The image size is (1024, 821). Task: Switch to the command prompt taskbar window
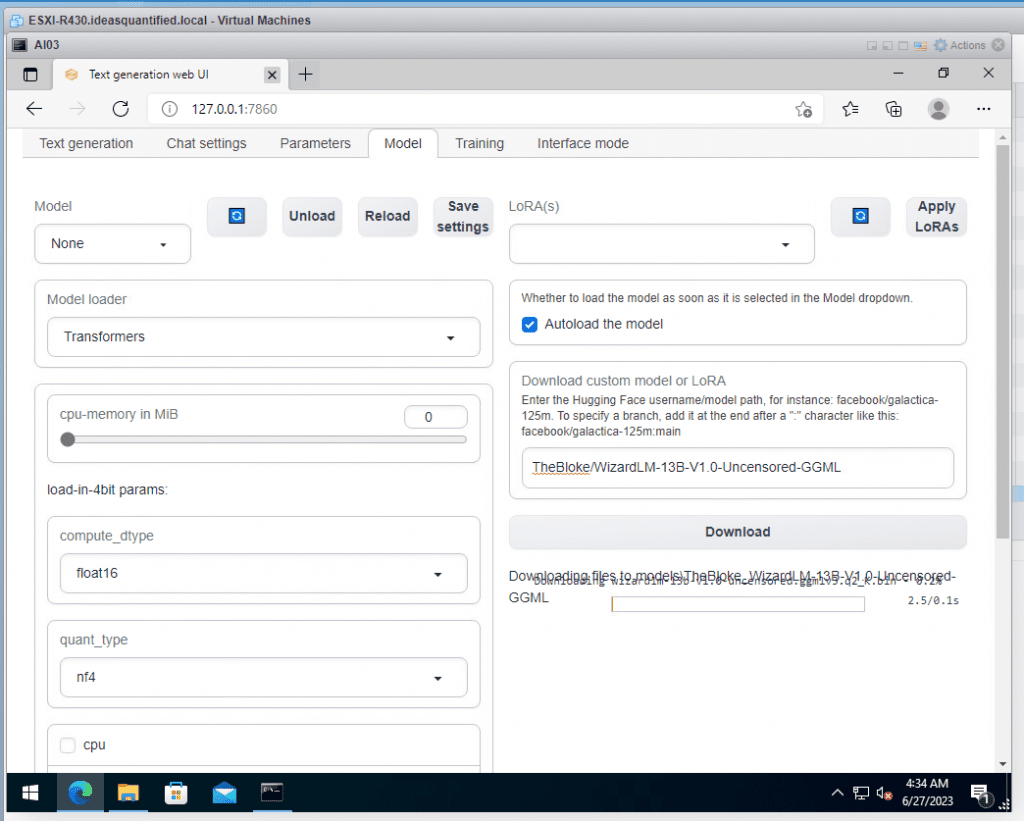coord(272,793)
